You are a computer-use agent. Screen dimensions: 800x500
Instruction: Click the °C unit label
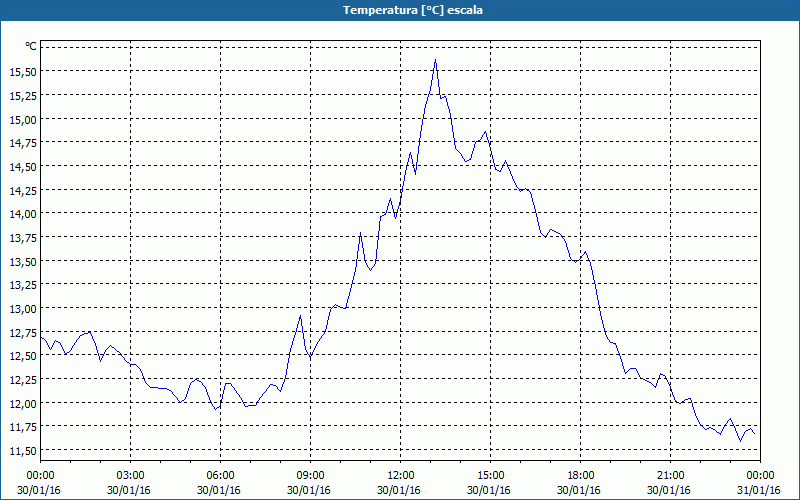[31, 46]
